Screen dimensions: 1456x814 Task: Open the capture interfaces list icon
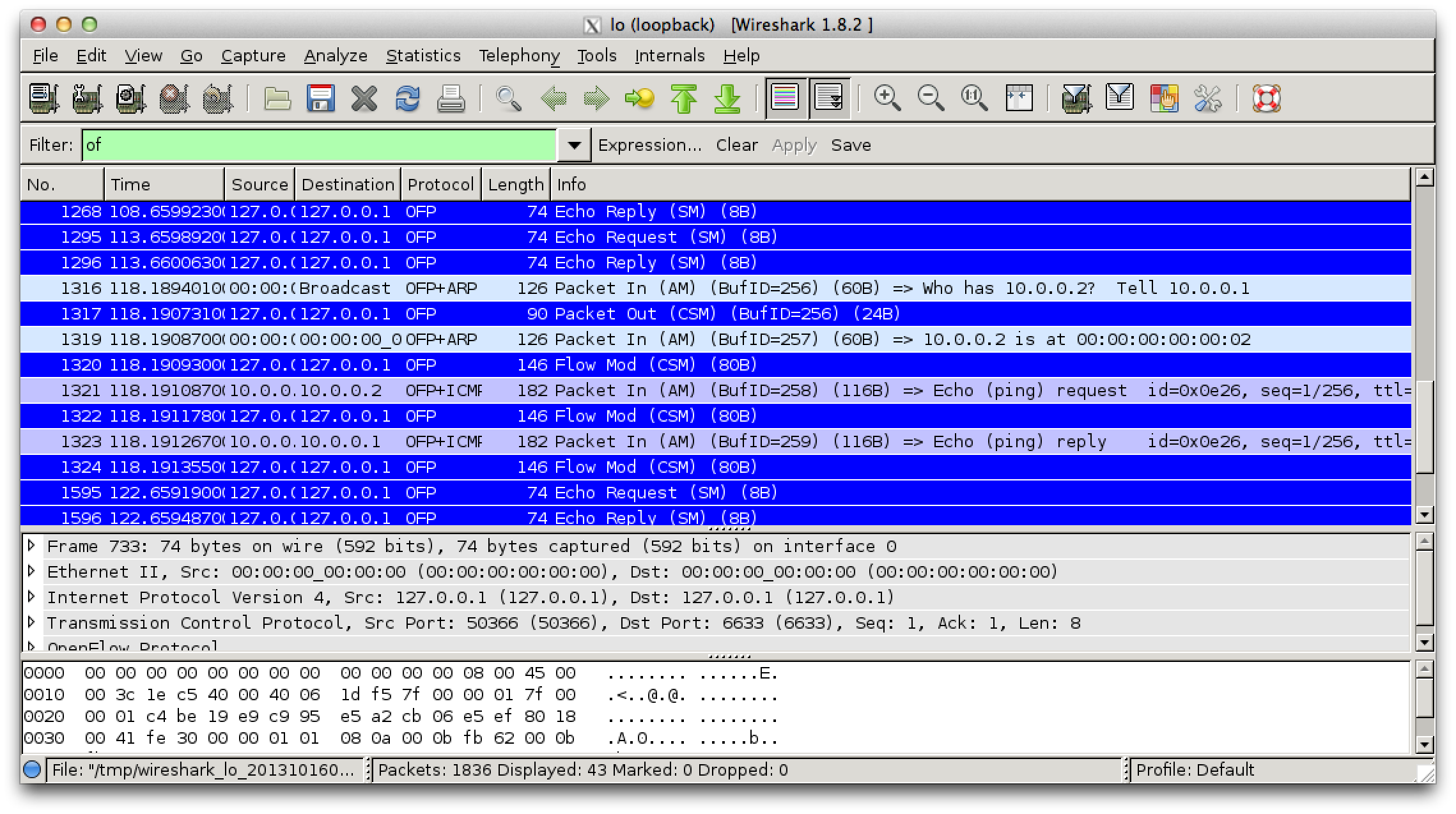tap(44, 98)
